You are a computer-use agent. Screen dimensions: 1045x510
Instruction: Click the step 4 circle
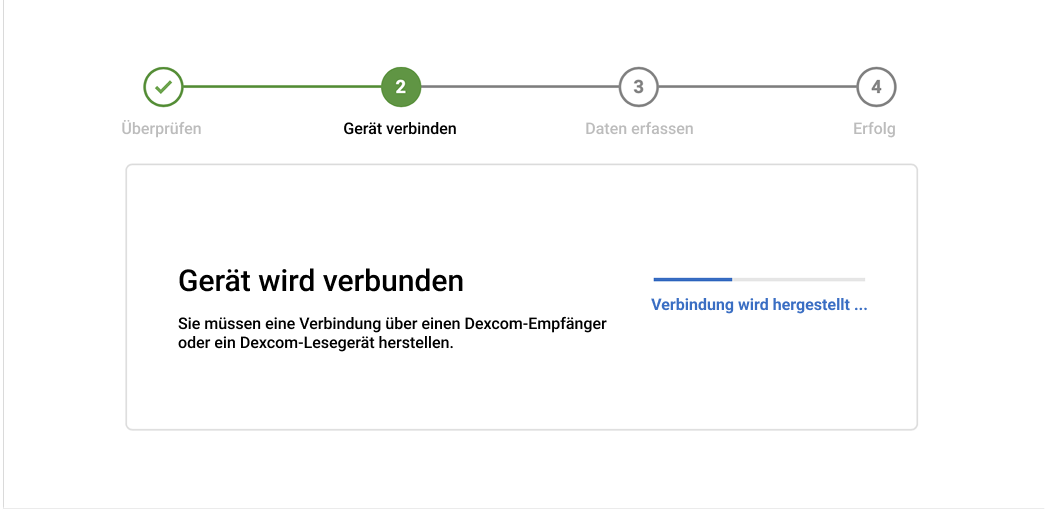(876, 87)
